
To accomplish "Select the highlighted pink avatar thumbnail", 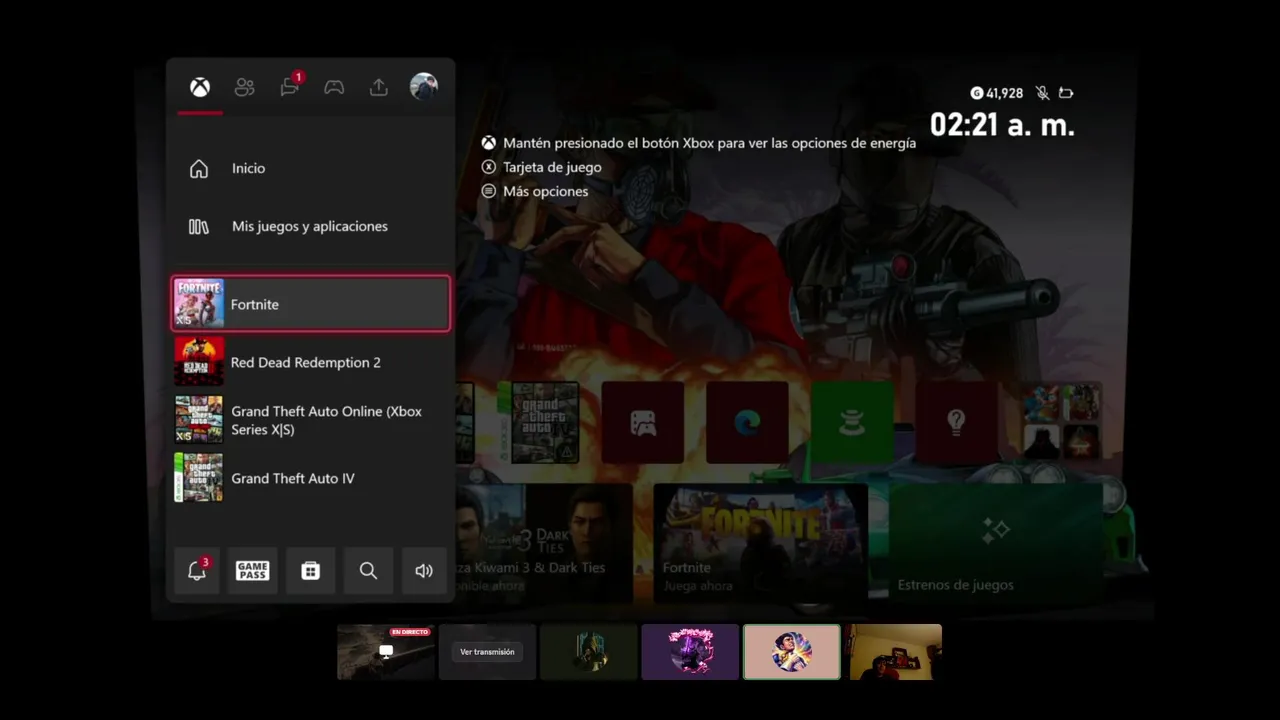I will (x=792, y=652).
